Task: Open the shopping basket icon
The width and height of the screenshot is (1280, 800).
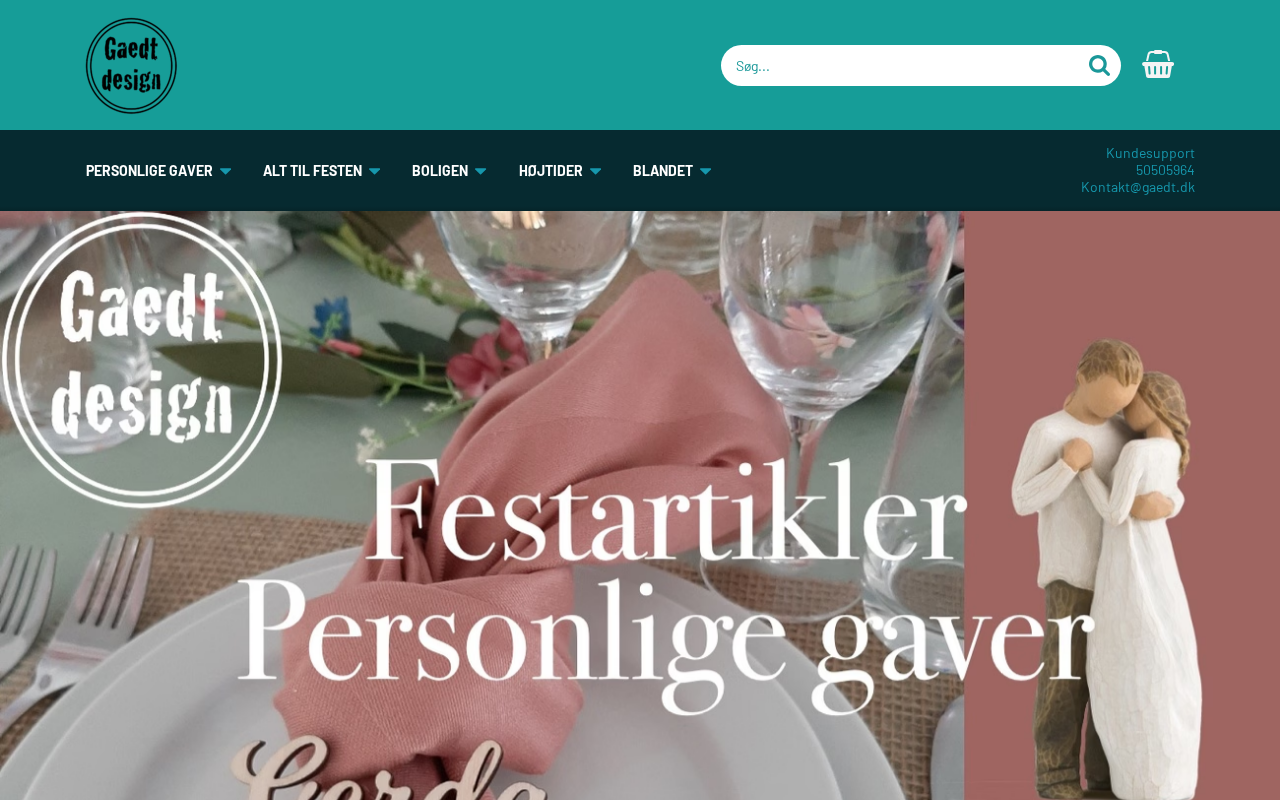Action: click(x=1158, y=65)
